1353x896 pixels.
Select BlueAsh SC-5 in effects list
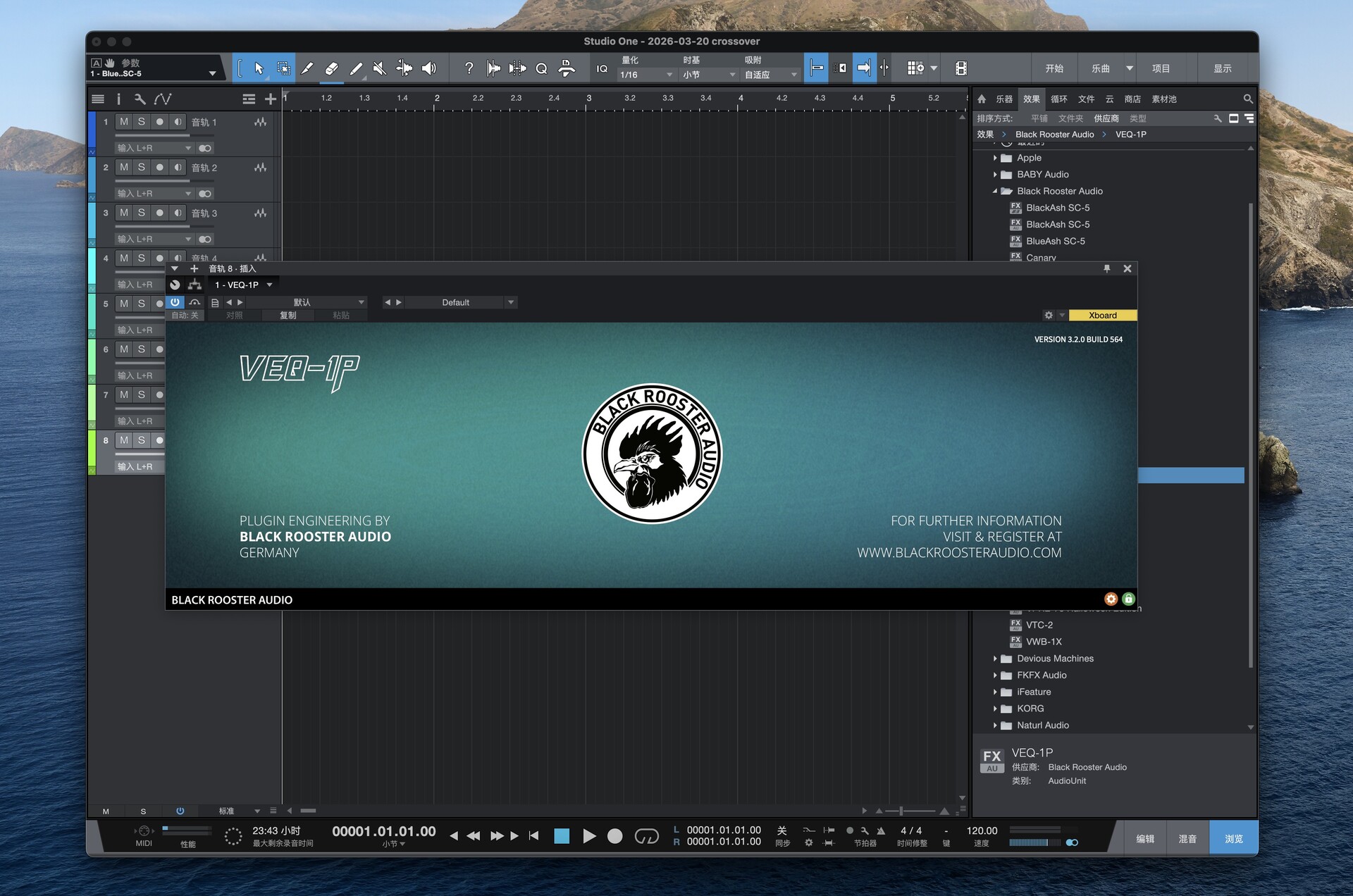pos(1055,241)
